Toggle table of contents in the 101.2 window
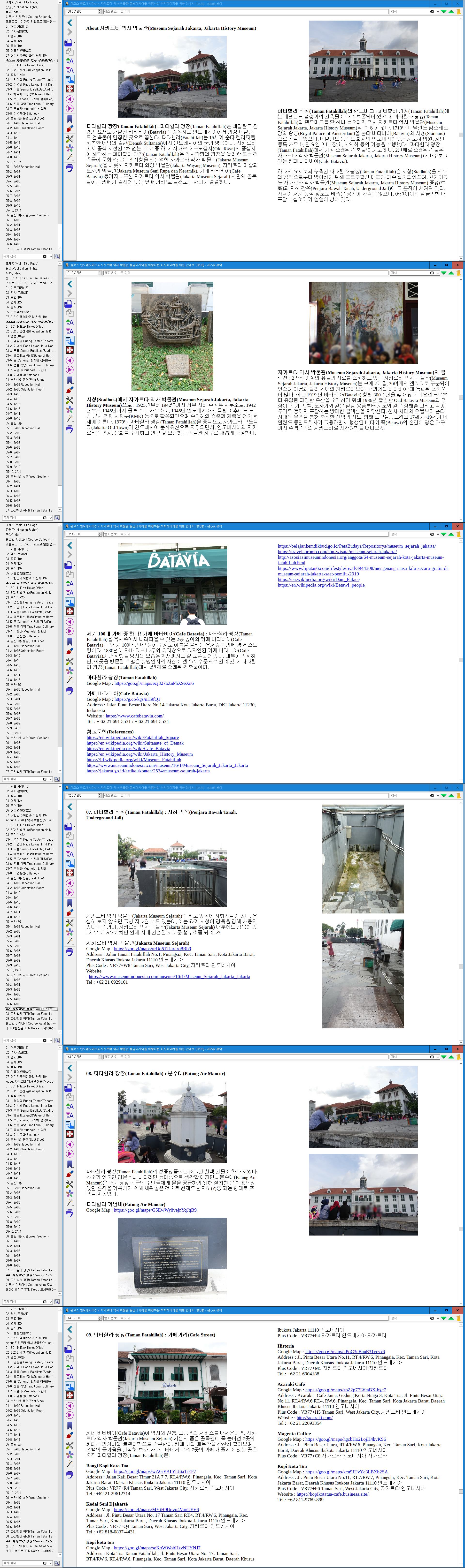Viewport: 465px width, 1568px height. (x=70, y=341)
